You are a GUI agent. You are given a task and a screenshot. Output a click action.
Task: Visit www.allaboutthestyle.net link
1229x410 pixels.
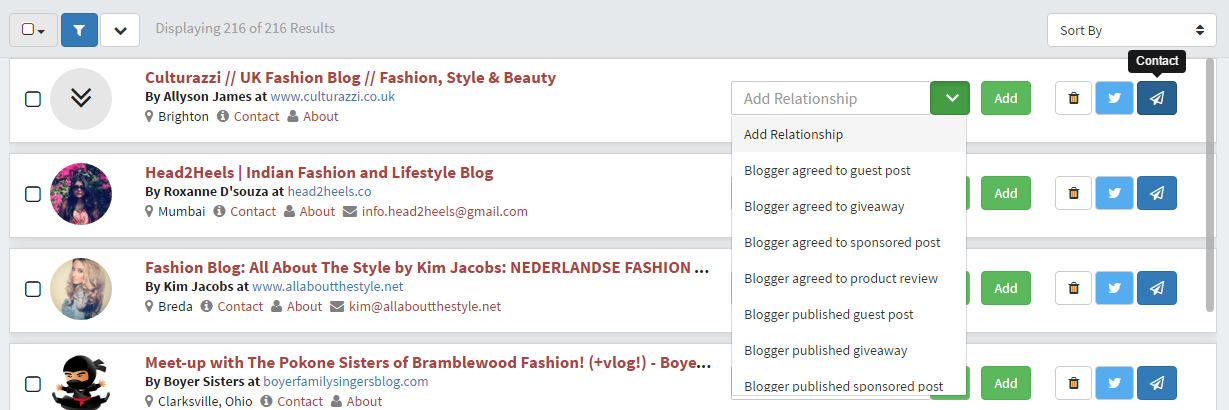pyautogui.click(x=327, y=287)
